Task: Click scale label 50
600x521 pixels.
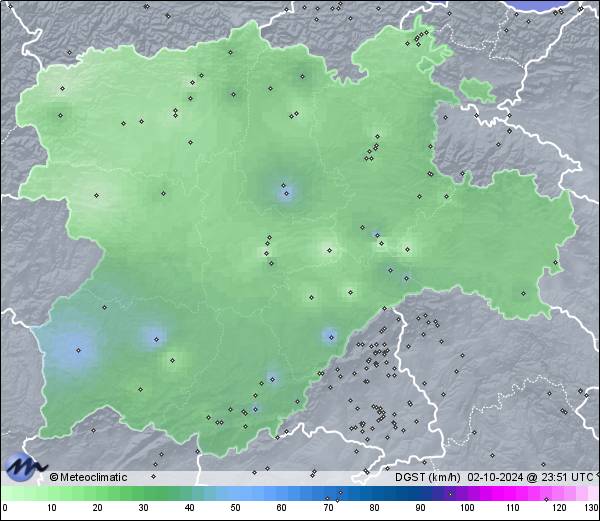Action: pyautogui.click(x=235, y=508)
